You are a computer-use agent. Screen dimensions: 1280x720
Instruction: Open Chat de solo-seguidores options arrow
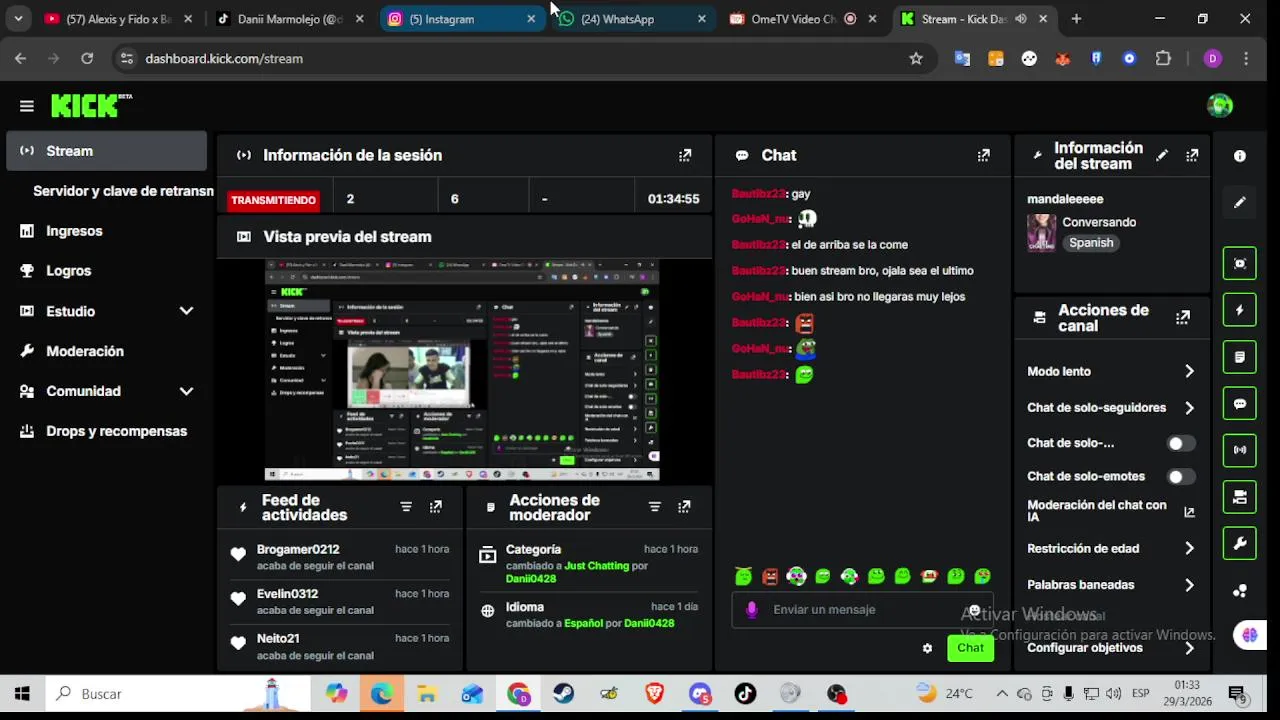(1189, 408)
